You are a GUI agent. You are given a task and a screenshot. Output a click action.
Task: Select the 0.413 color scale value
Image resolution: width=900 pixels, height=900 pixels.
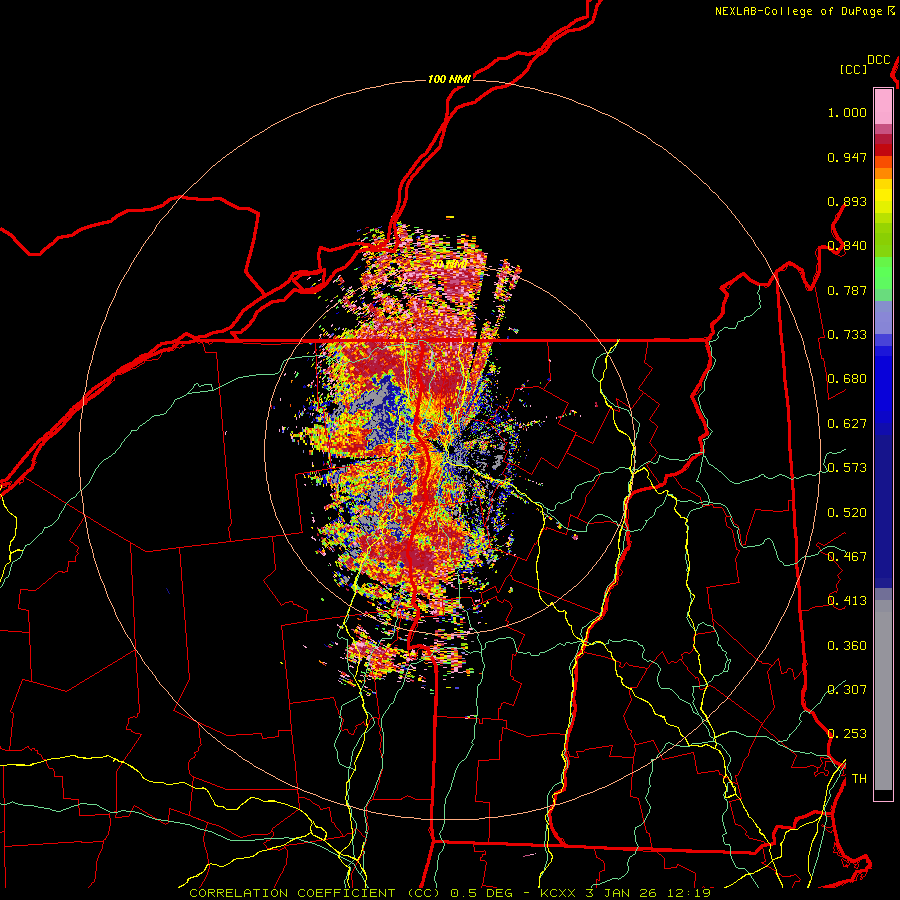coord(847,600)
